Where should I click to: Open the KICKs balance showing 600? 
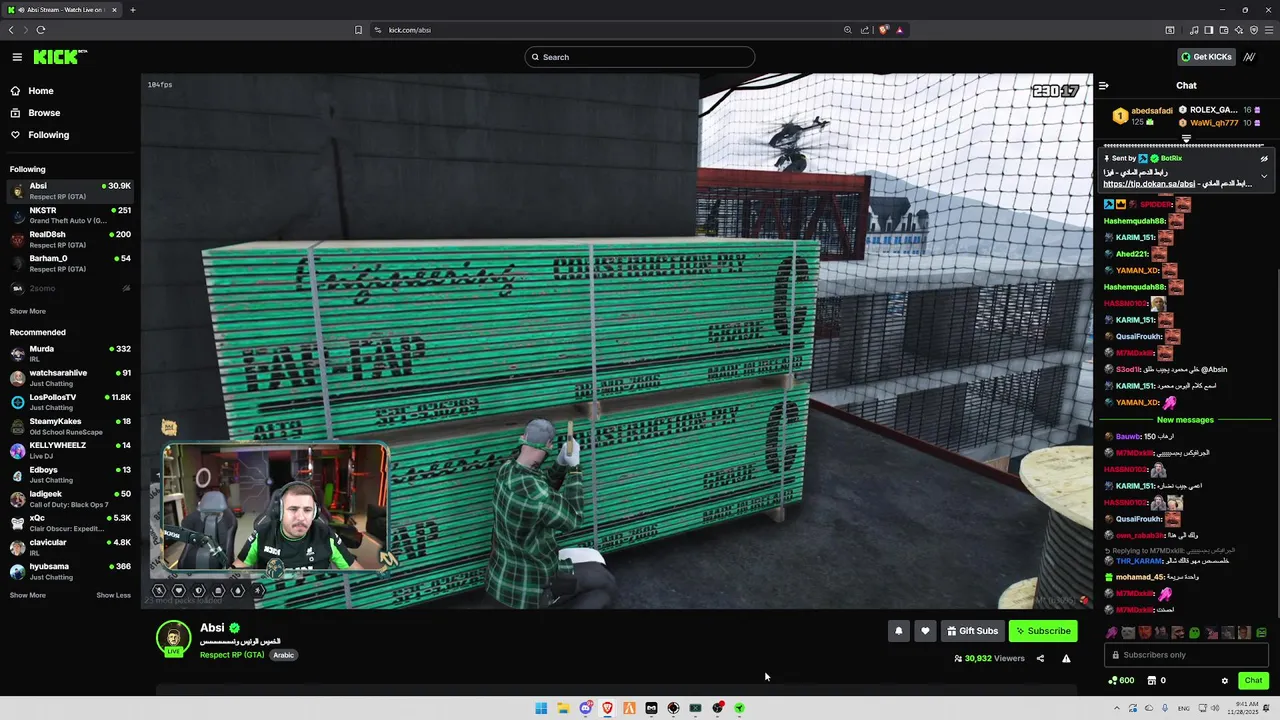tap(1121, 681)
